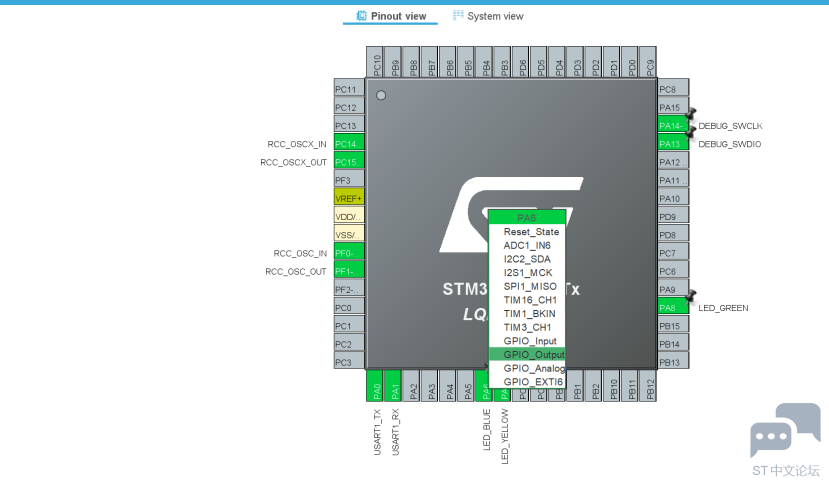The image size is (829, 486).
Task: Select the PA0 USART1_TX pin
Action: pos(375,386)
